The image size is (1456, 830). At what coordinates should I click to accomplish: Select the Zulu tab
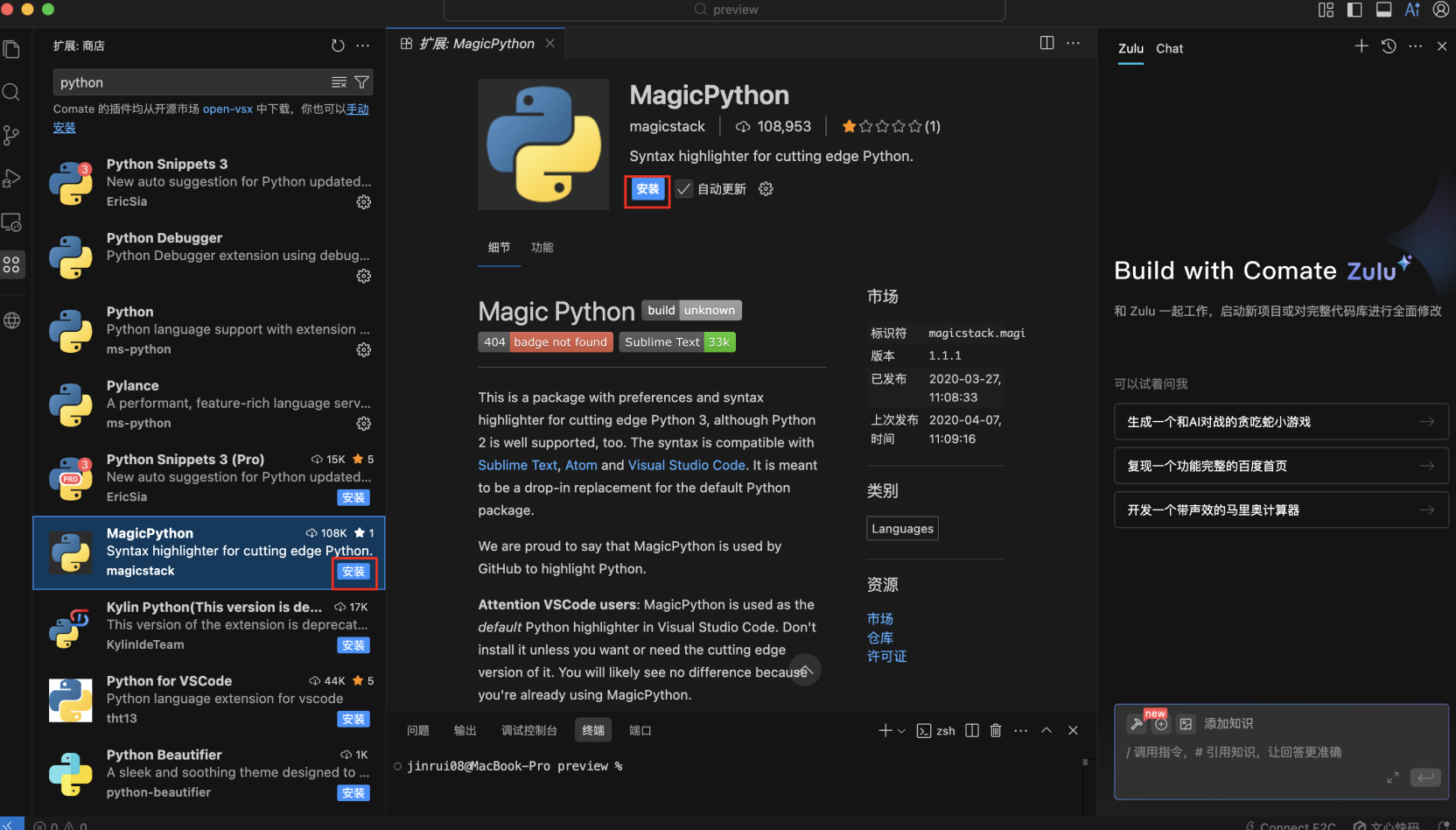pos(1130,49)
